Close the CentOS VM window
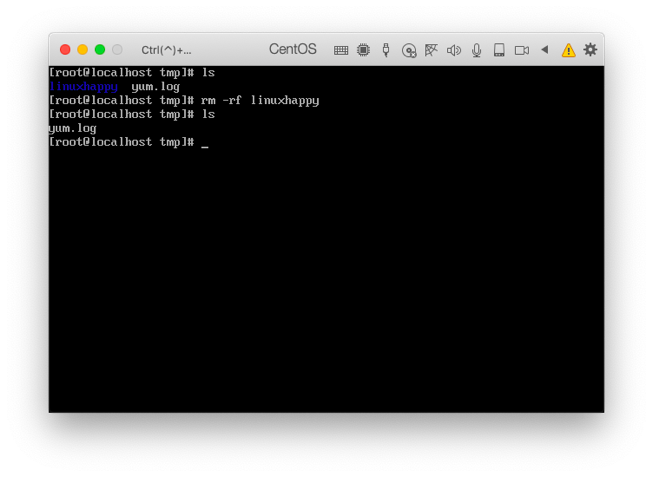Viewport: 653px width, 477px height. click(65, 50)
